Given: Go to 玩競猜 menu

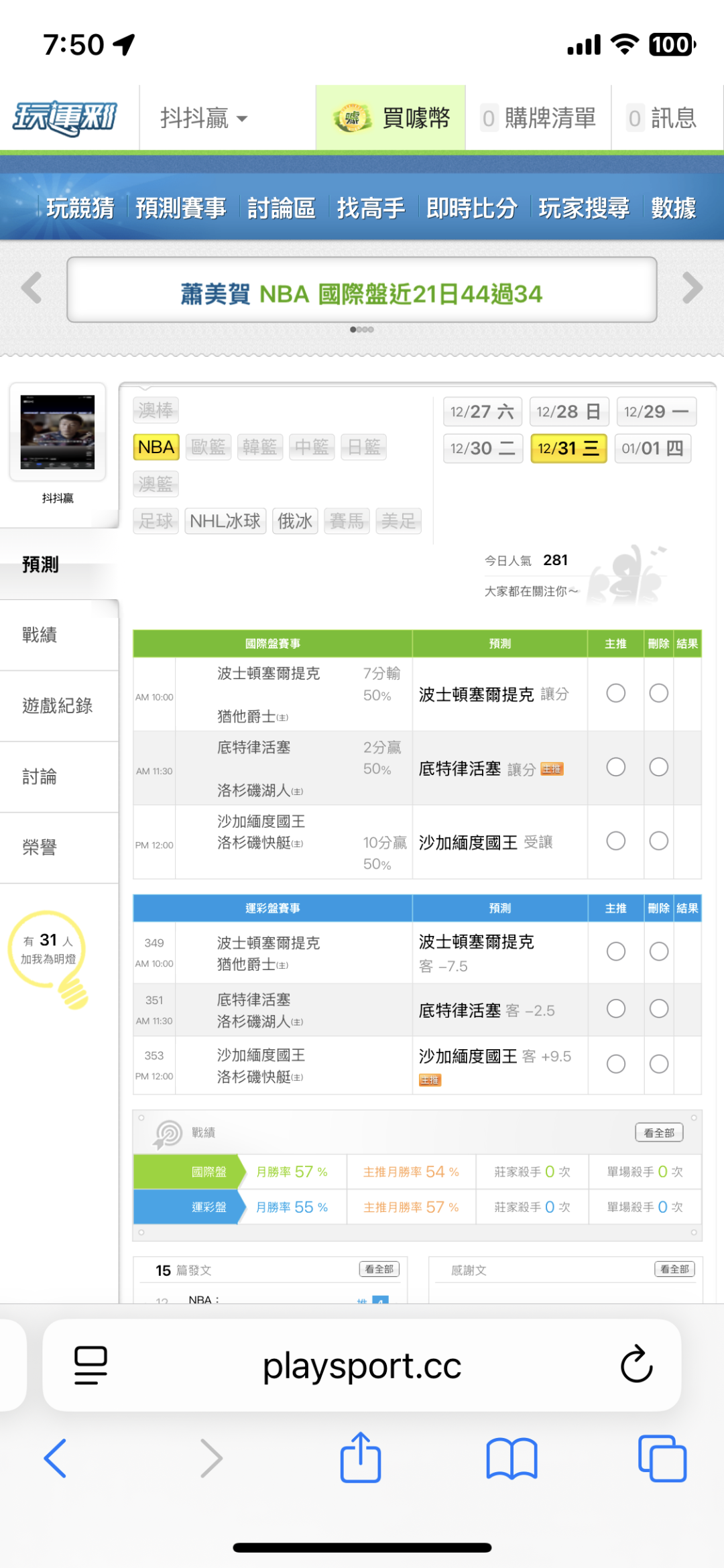Looking at the screenshot, I should tap(80, 208).
